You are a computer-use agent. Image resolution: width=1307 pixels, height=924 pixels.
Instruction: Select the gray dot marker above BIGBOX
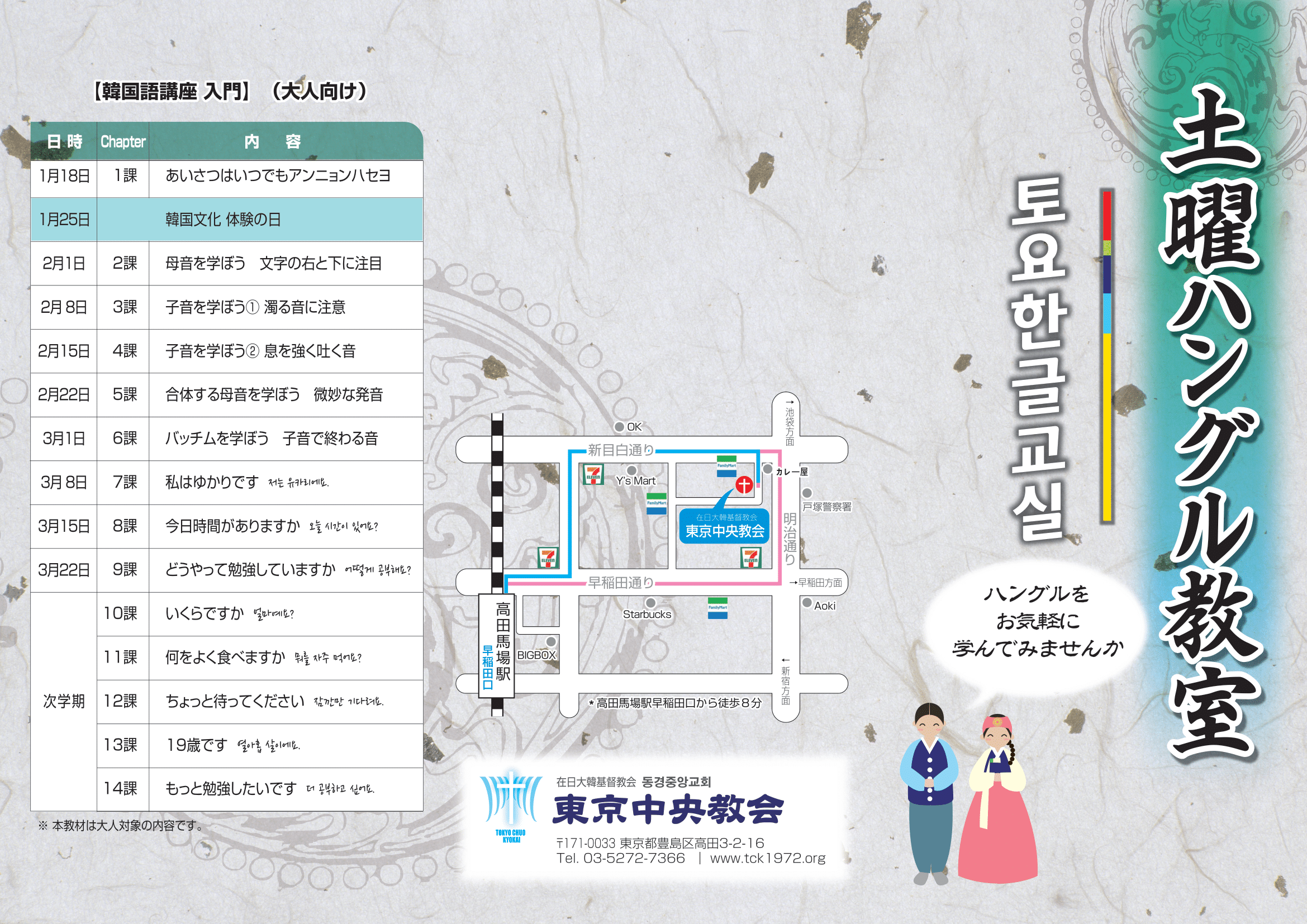point(550,642)
